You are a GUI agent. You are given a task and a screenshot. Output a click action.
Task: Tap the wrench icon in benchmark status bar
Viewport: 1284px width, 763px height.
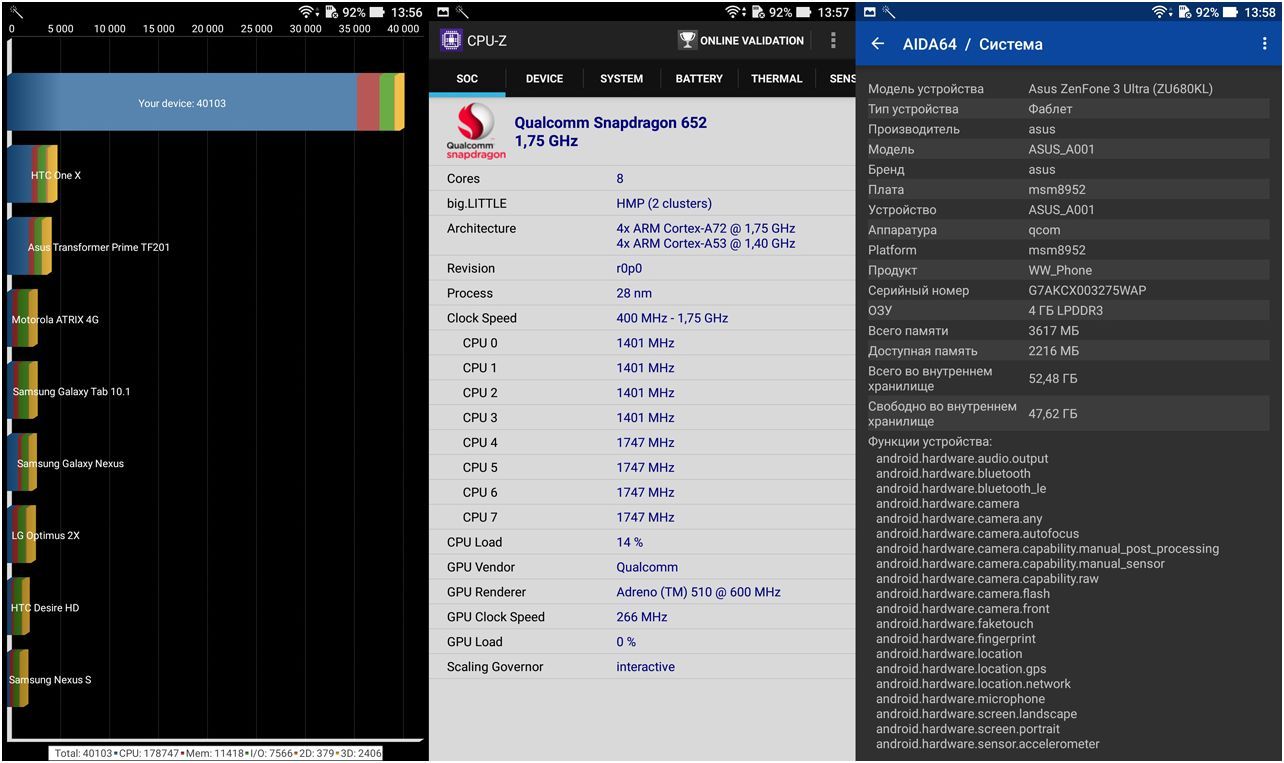pyautogui.click(x=17, y=12)
